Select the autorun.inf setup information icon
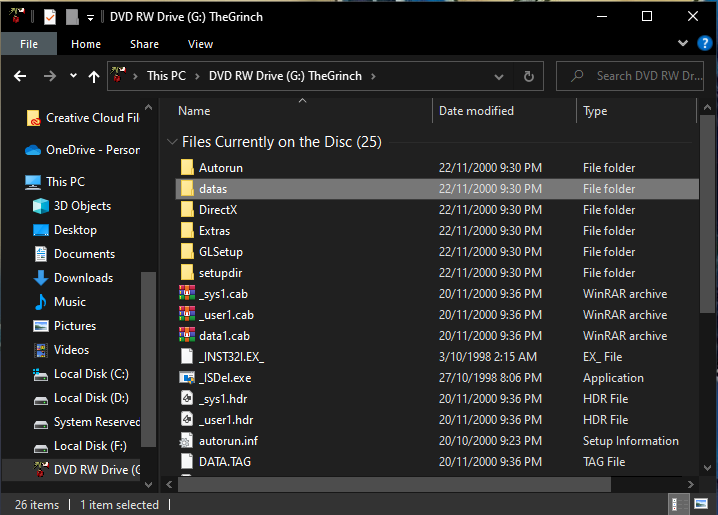 point(186,440)
